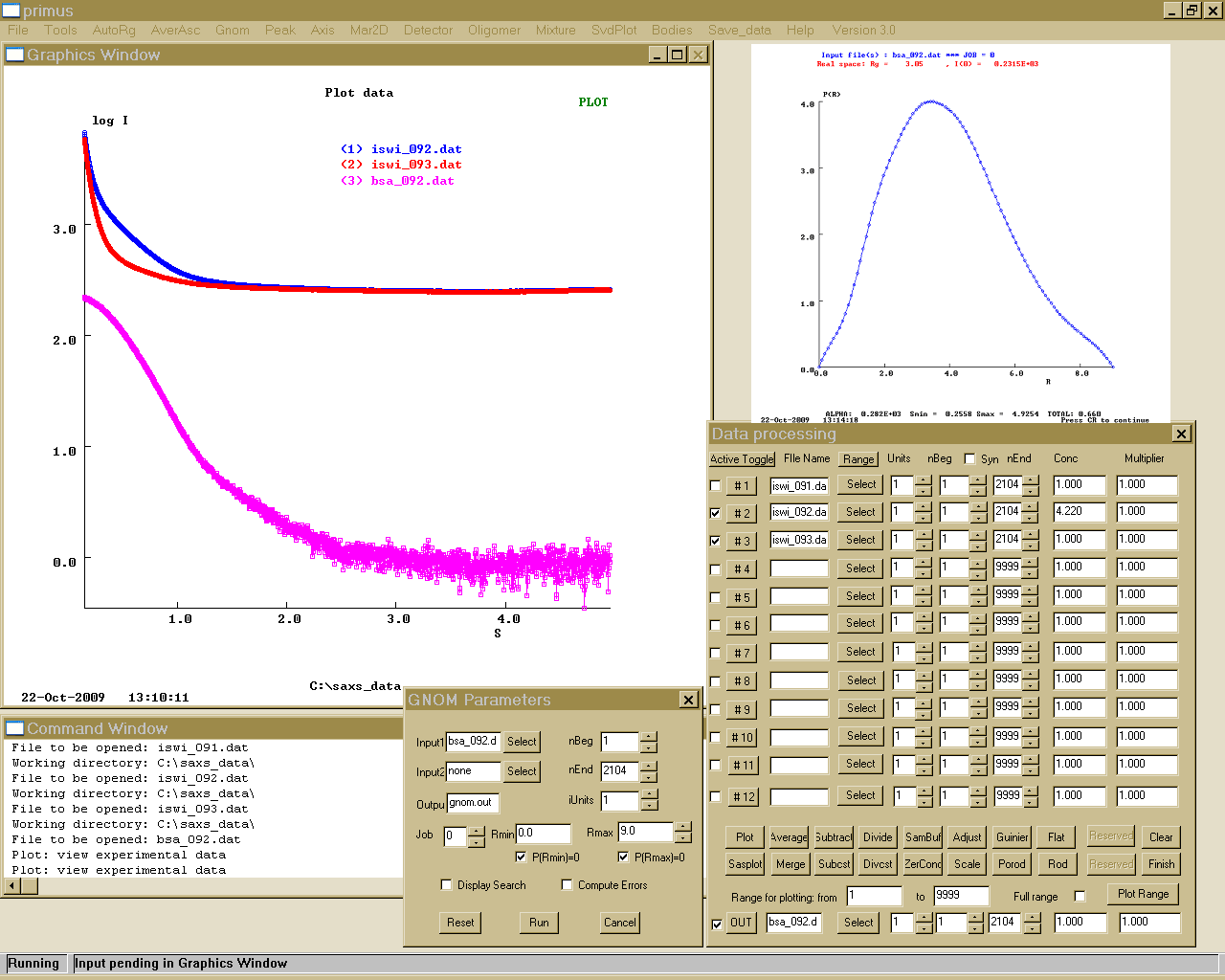Click the row #3 file name field
The height and width of the screenshot is (980, 1225).
[x=799, y=541]
